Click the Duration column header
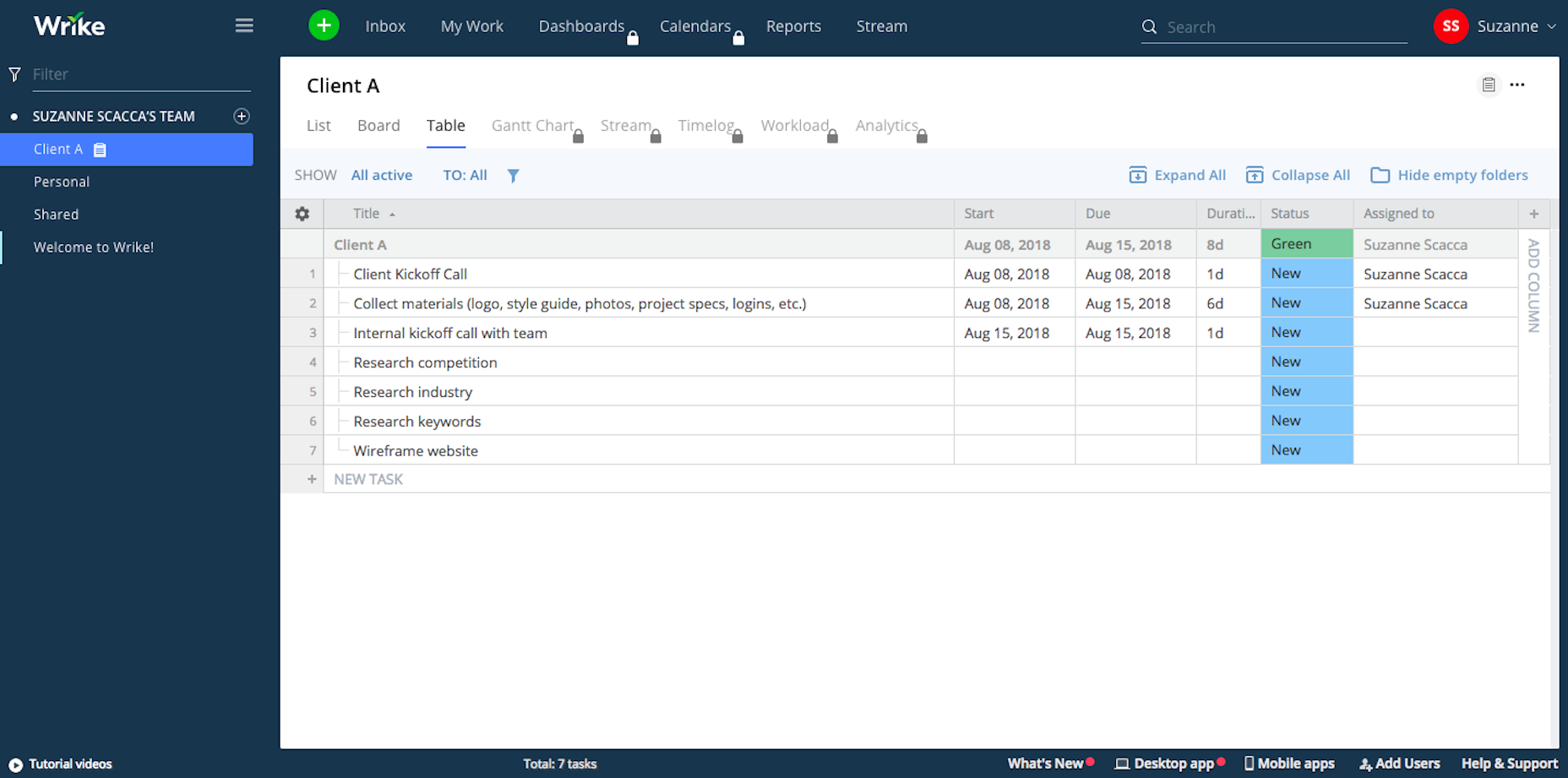 click(x=1229, y=214)
